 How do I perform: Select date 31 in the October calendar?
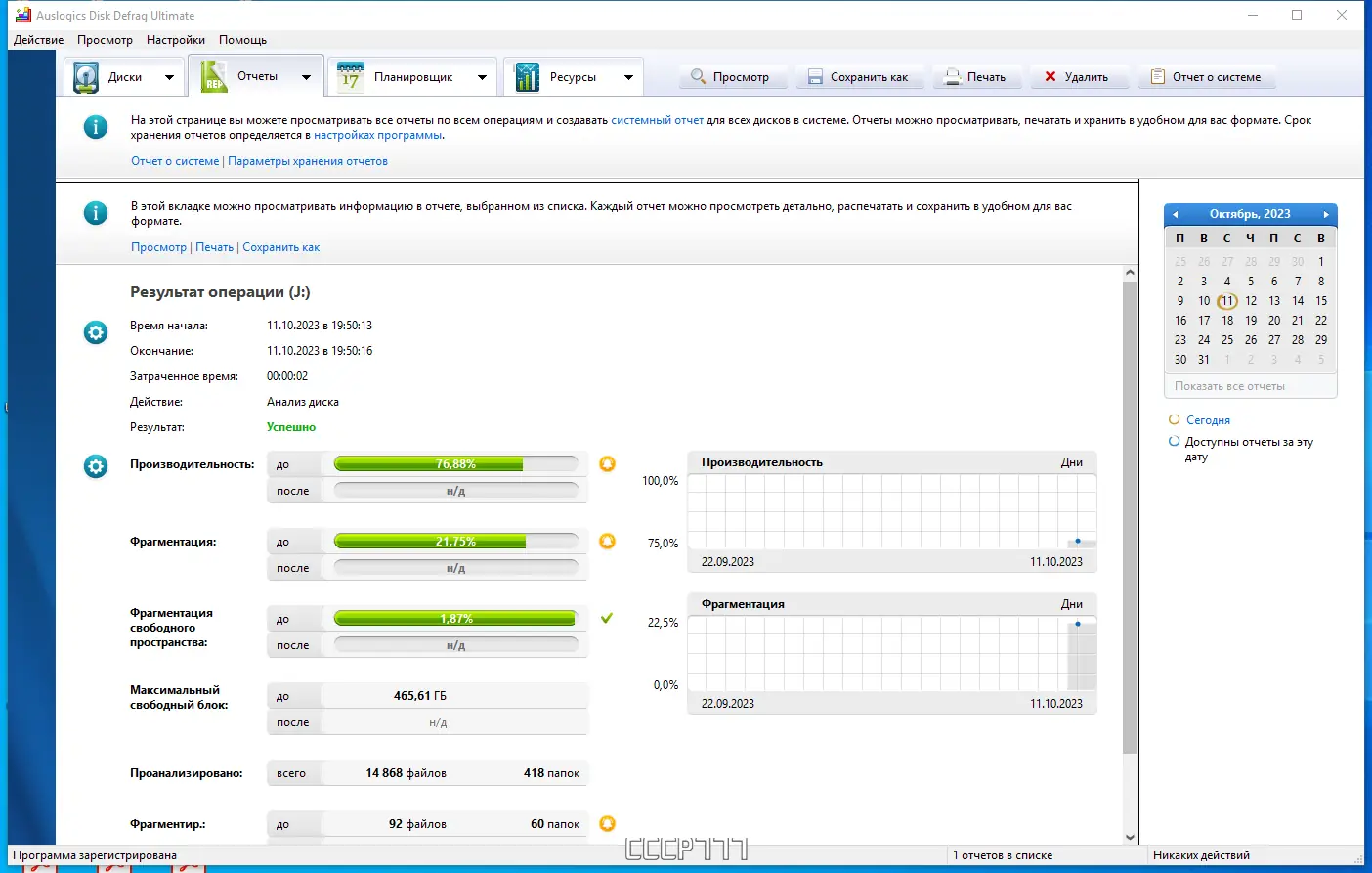click(x=1204, y=360)
